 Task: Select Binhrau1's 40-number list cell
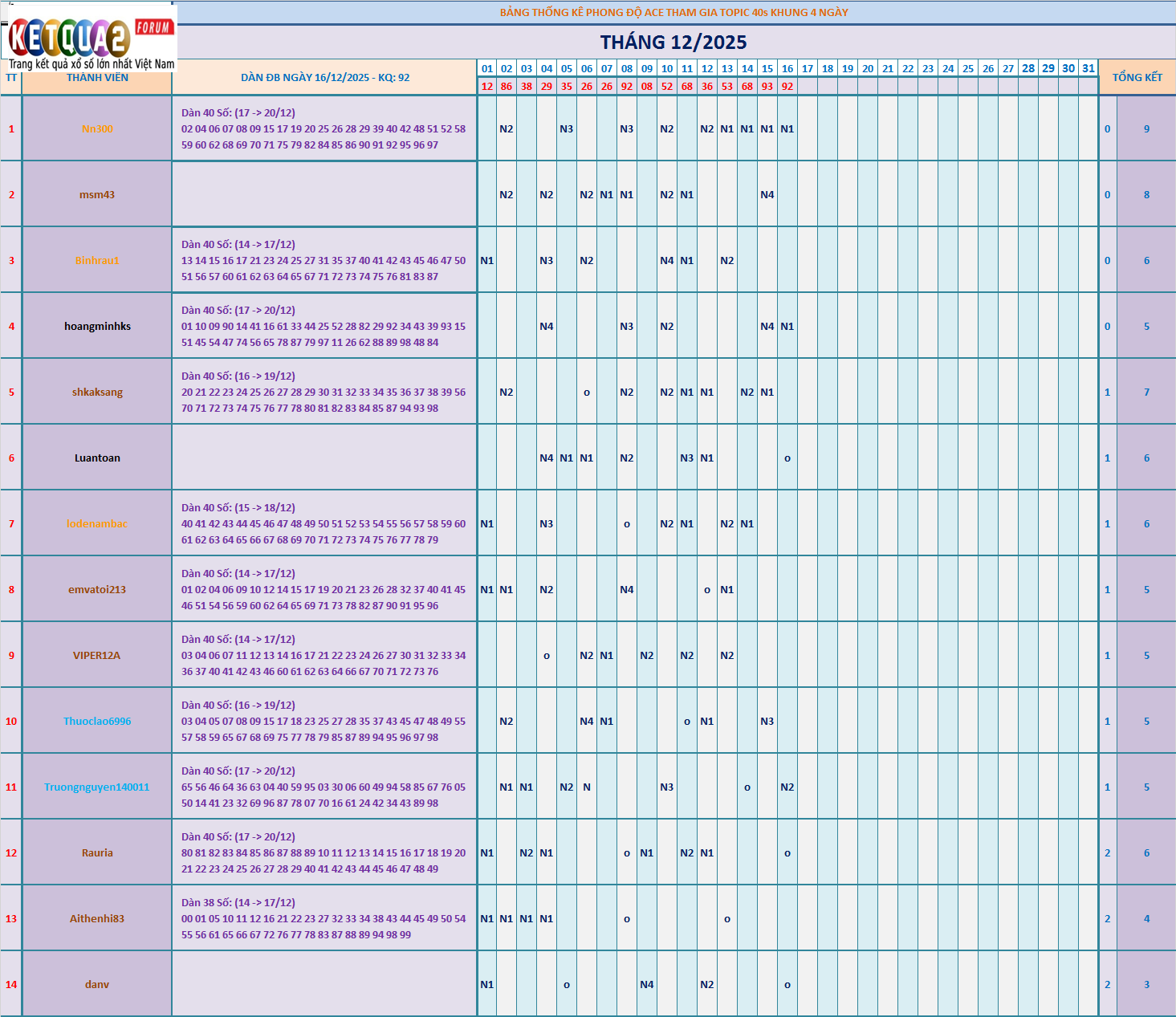coord(324,261)
